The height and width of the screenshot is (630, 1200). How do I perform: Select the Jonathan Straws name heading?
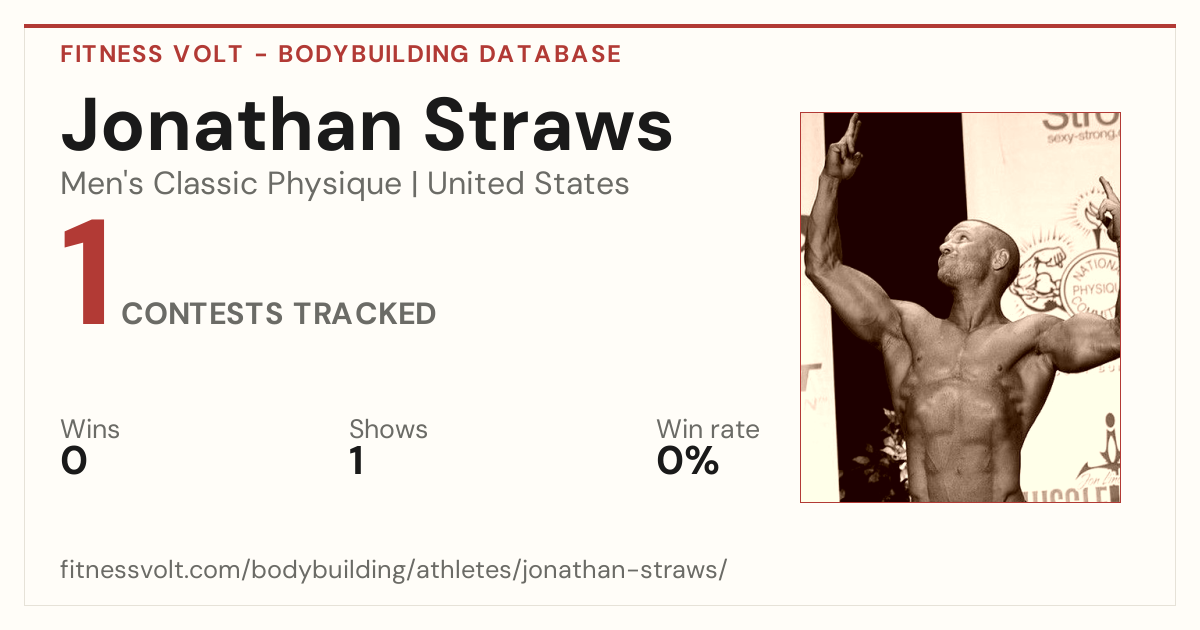point(366,125)
